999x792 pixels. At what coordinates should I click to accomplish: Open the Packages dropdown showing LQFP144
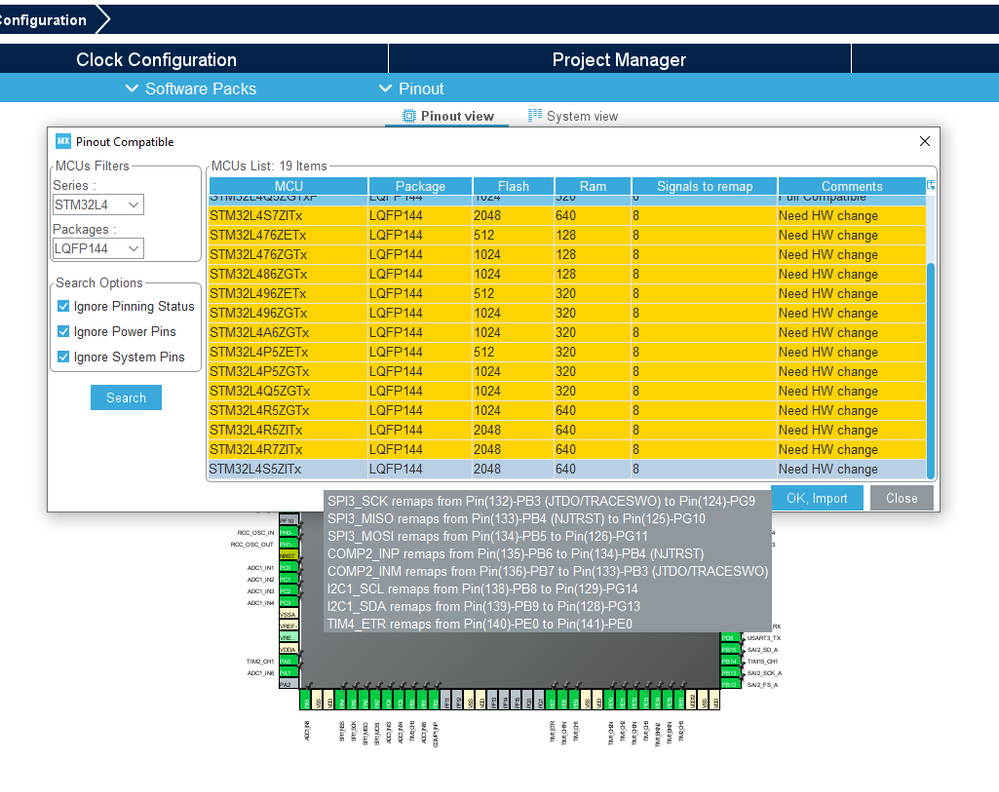(x=98, y=248)
